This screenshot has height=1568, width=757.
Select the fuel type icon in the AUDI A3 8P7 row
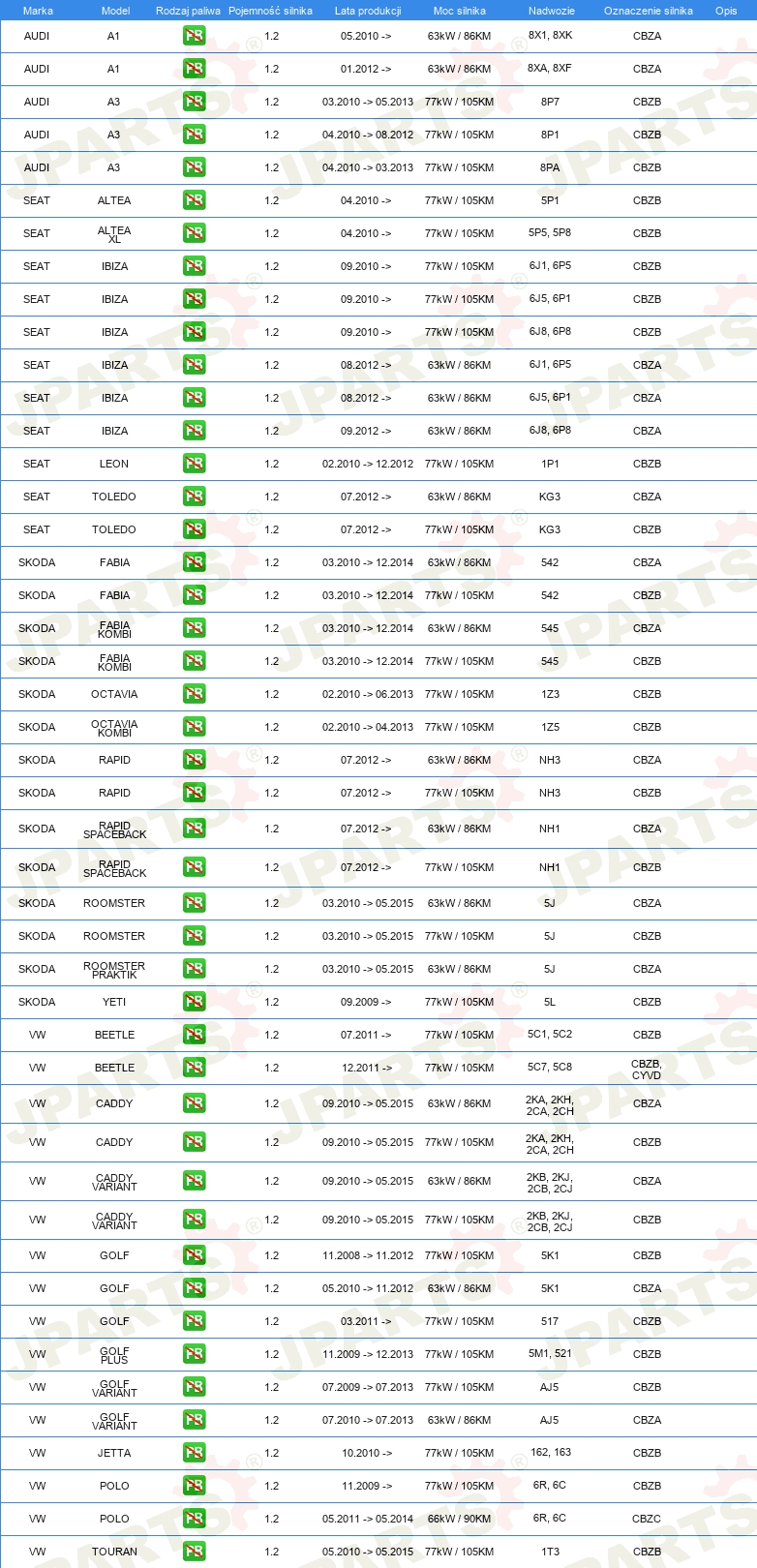(x=194, y=102)
